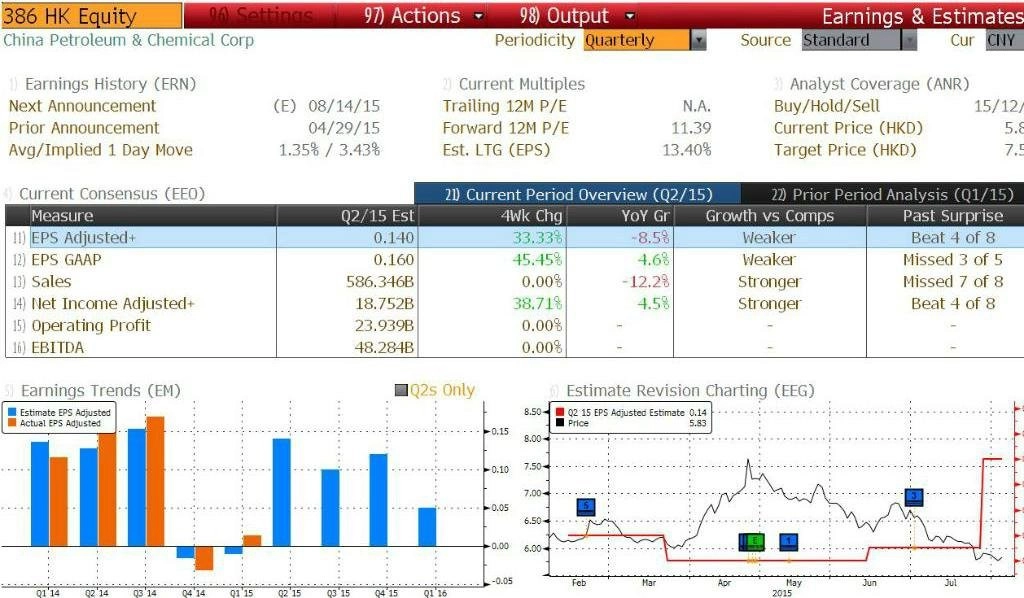1024x598 pixels.
Task: Click the 18.752B Net Income estimate value
Action: click(385, 304)
